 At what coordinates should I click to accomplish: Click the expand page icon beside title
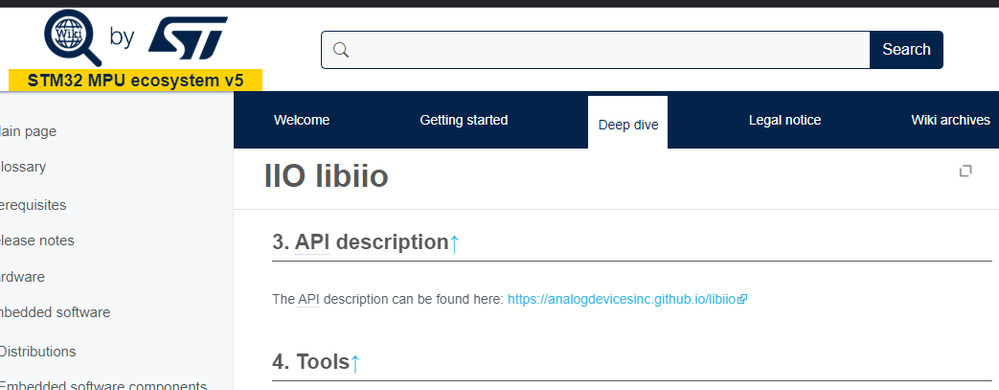[965, 170]
